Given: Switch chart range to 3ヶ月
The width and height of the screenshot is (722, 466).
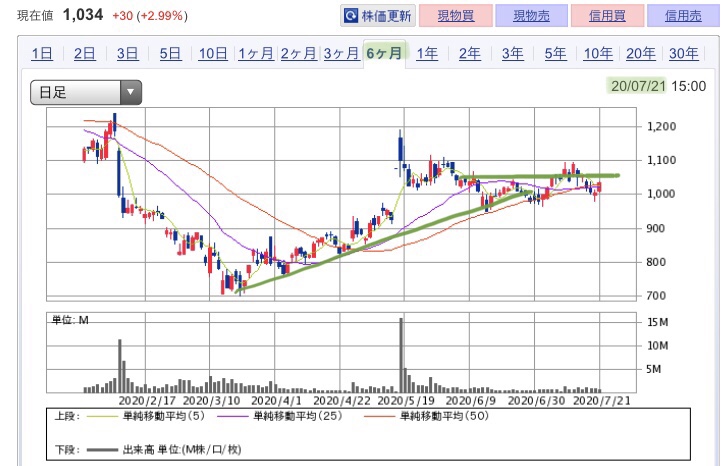Looking at the screenshot, I should point(341,54).
